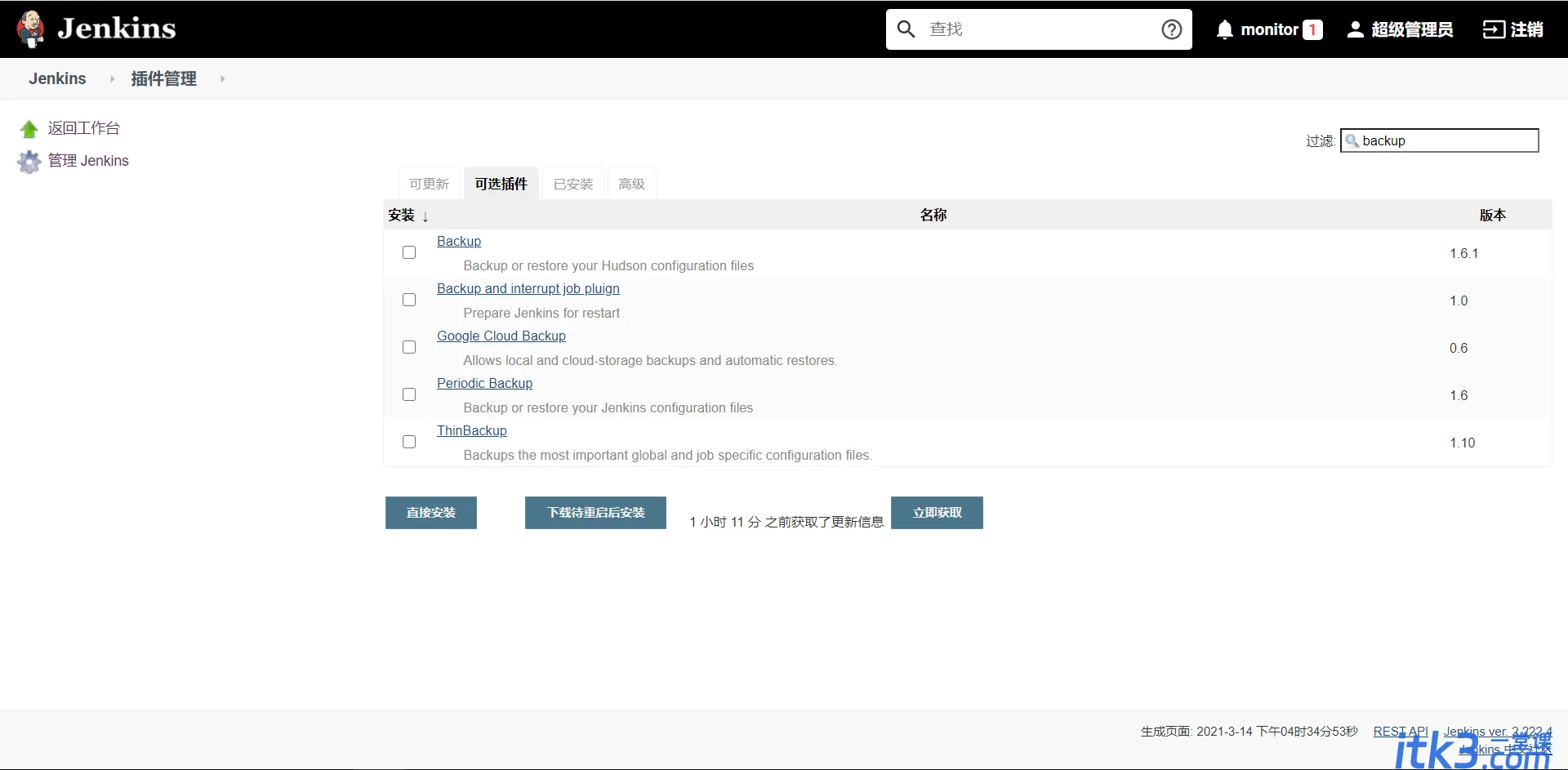
Task: Click 'Backups the most important global' description
Action: pyautogui.click(x=668, y=455)
